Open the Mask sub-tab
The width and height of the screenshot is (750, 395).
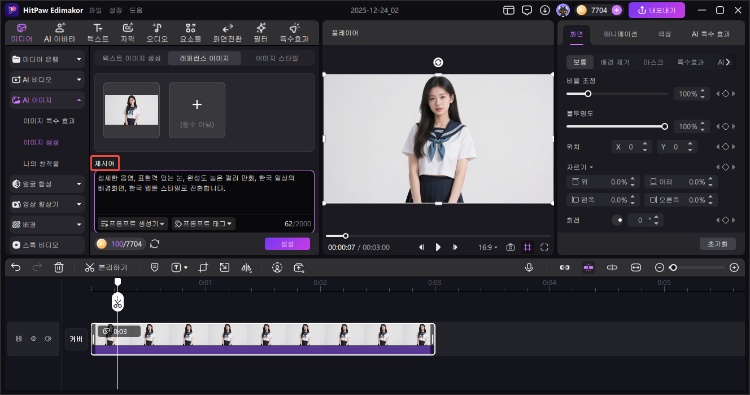[x=653, y=62]
